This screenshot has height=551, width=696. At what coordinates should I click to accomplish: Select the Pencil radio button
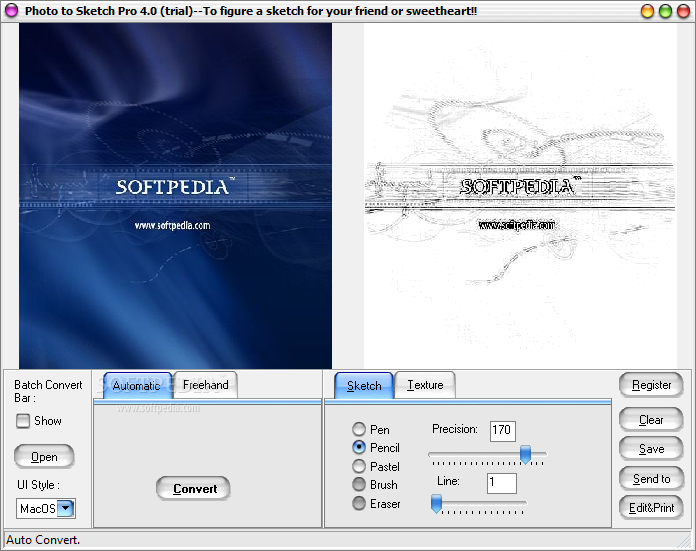(x=359, y=448)
